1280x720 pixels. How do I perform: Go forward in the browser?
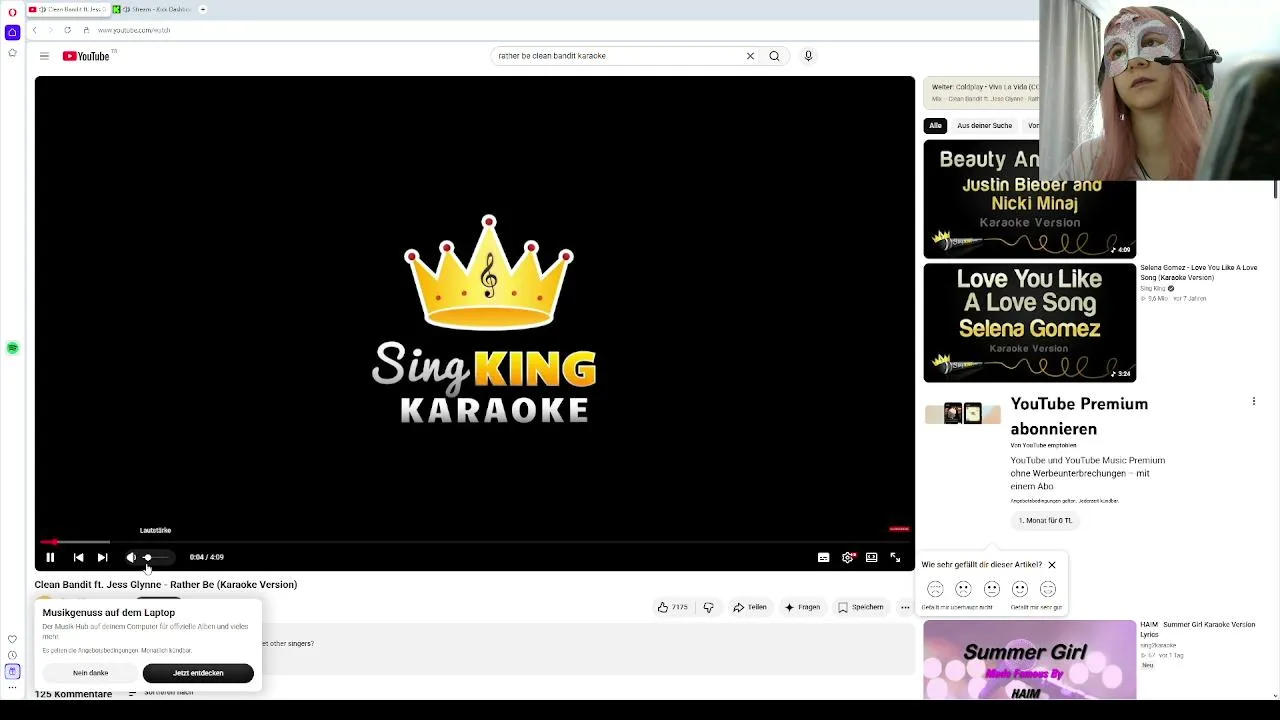(50, 30)
